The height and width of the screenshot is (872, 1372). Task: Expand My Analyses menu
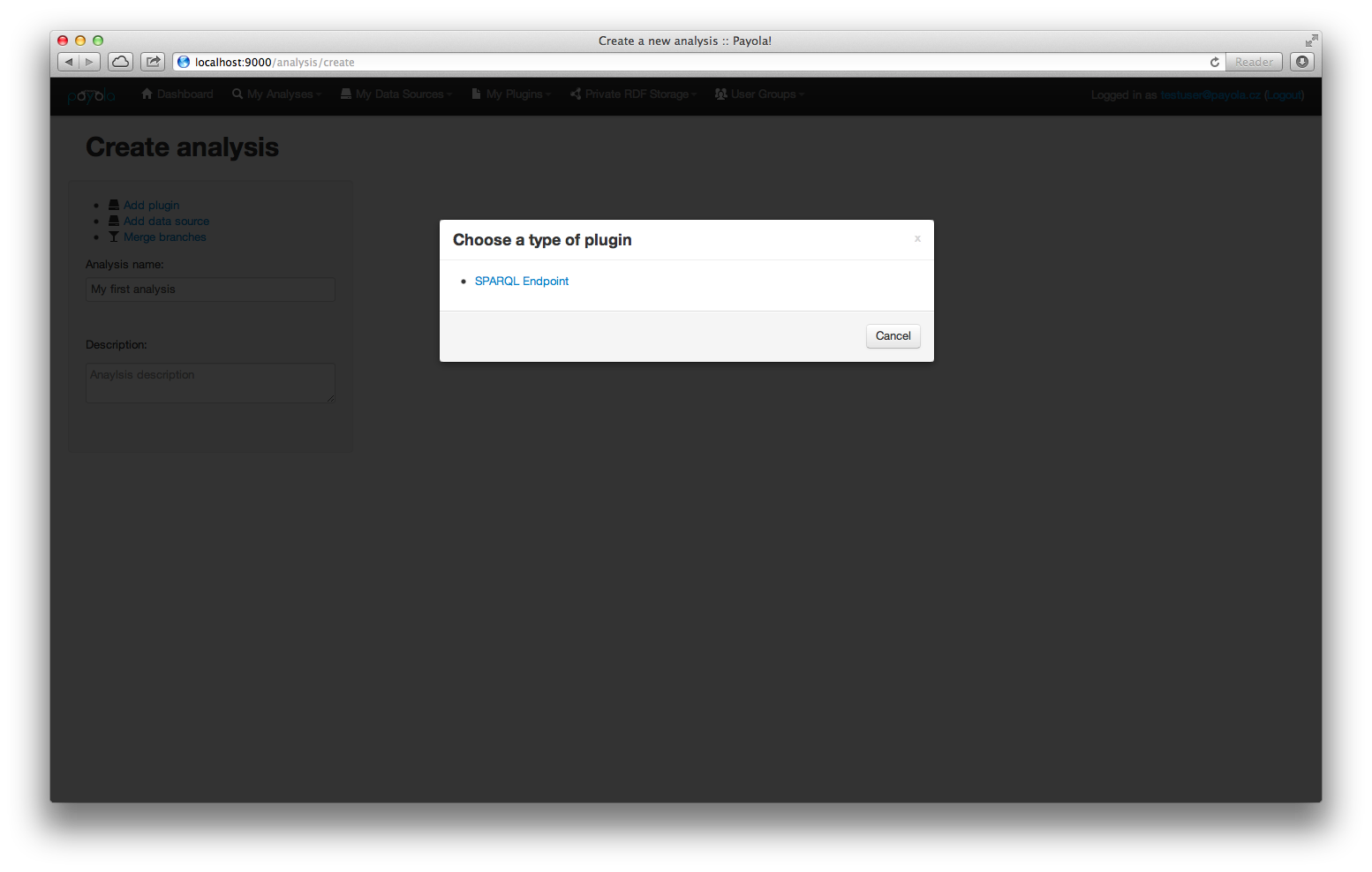pos(277,94)
